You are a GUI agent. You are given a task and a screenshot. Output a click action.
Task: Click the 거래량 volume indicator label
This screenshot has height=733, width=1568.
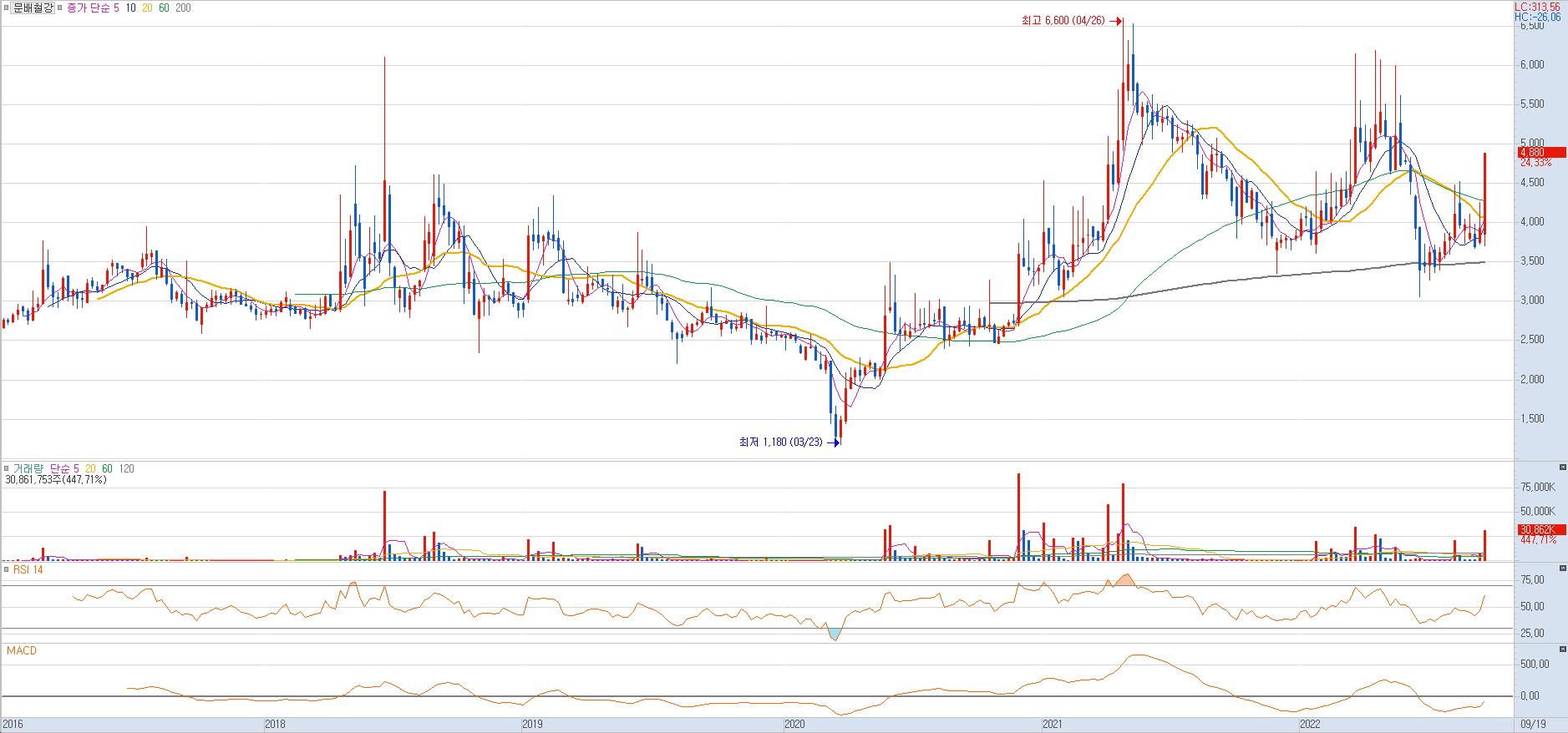(28, 469)
